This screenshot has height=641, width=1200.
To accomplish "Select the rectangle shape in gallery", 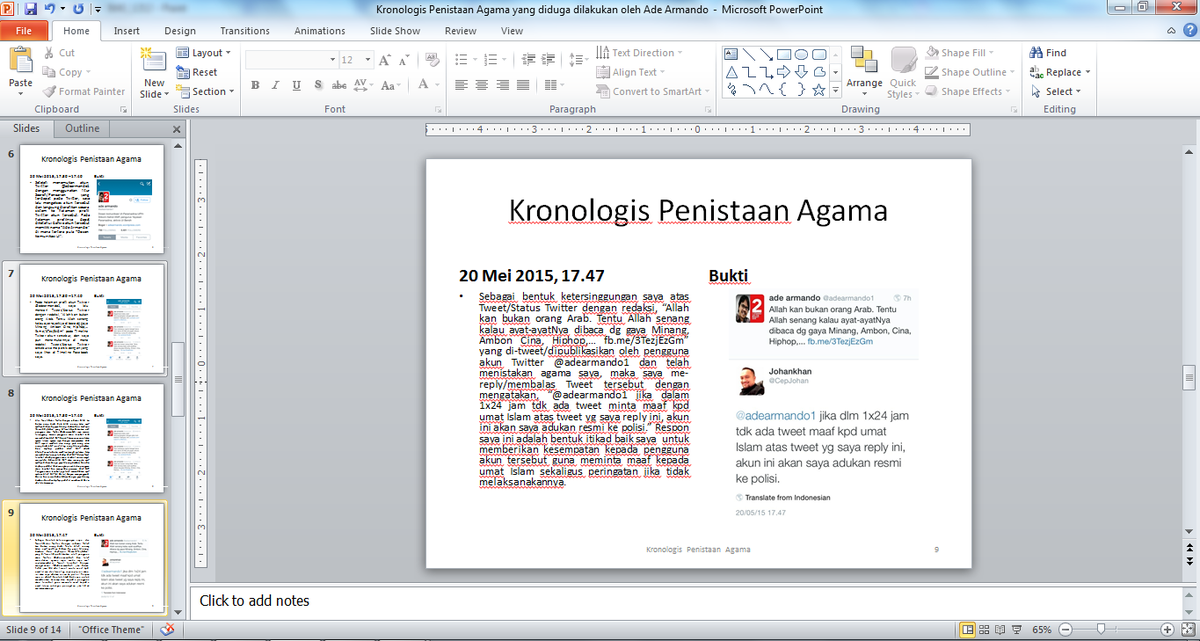I will point(785,53).
